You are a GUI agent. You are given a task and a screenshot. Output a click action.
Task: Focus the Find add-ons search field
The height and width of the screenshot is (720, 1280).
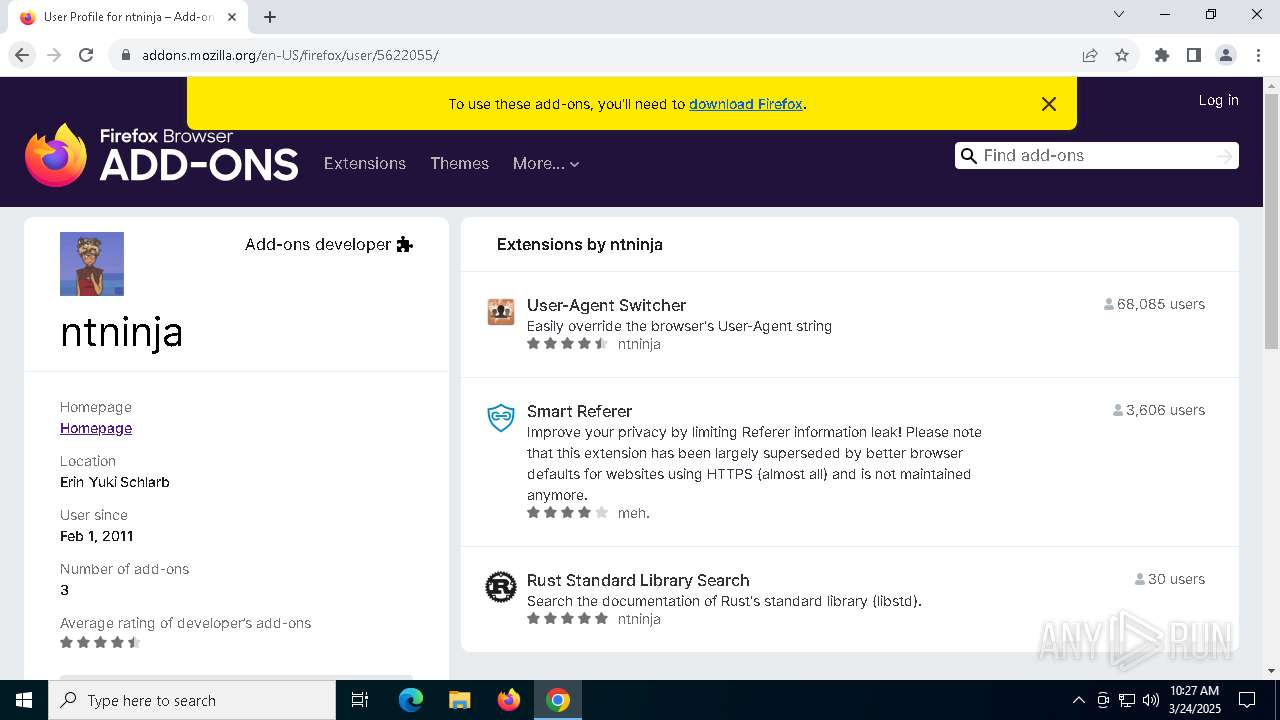pyautogui.click(x=1095, y=156)
